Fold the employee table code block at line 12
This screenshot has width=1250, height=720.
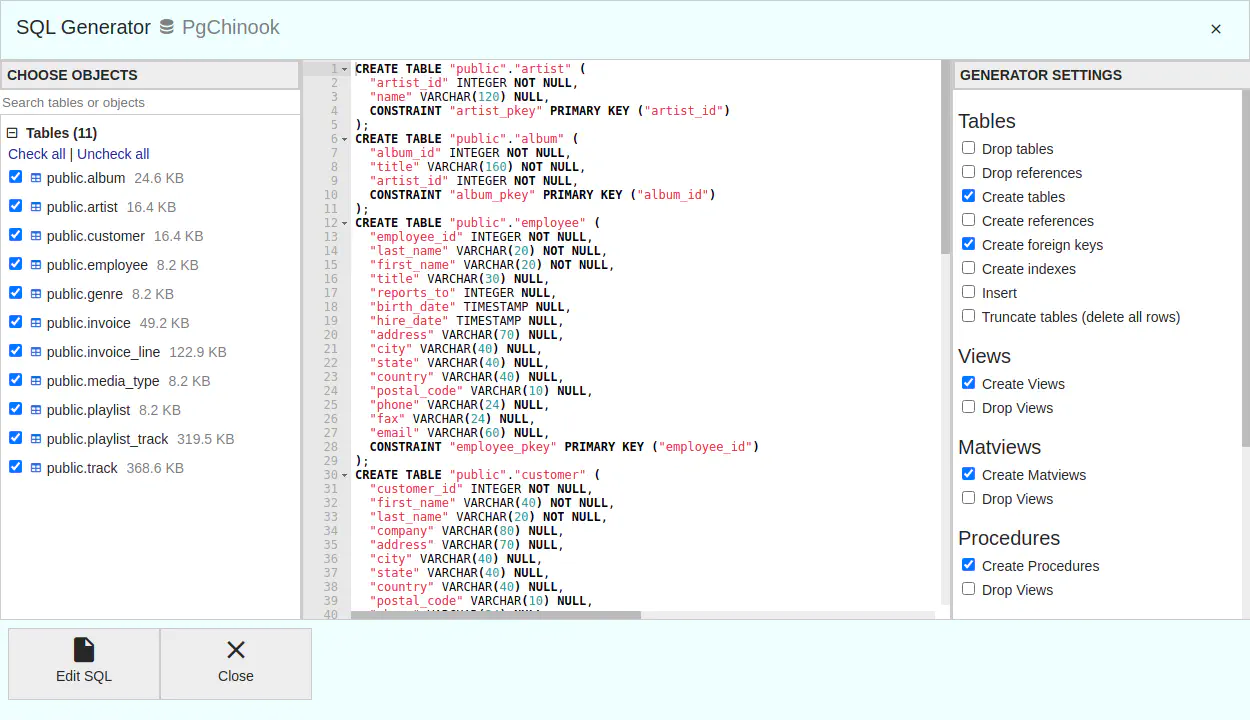point(345,223)
